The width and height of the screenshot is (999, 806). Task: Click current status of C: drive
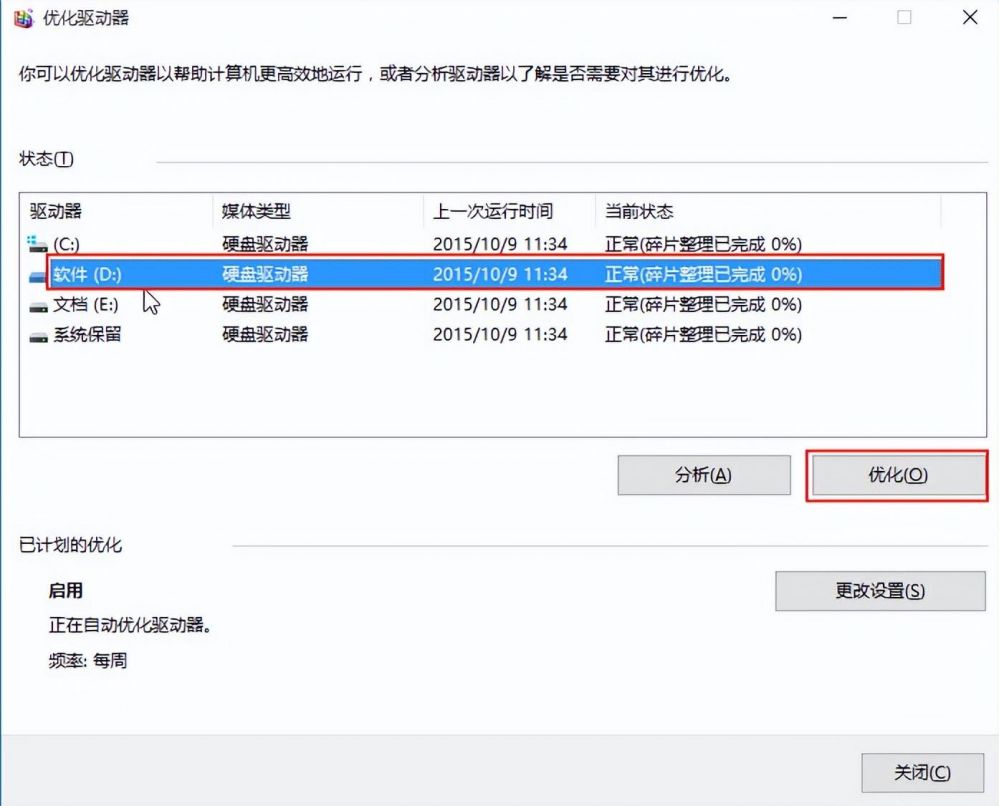703,244
